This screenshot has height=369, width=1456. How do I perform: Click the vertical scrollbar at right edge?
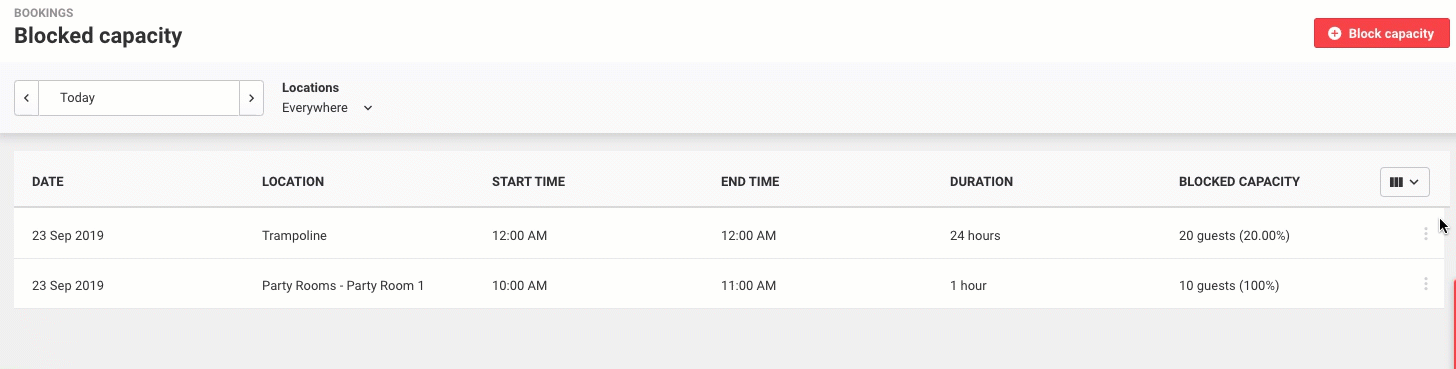point(1452,320)
